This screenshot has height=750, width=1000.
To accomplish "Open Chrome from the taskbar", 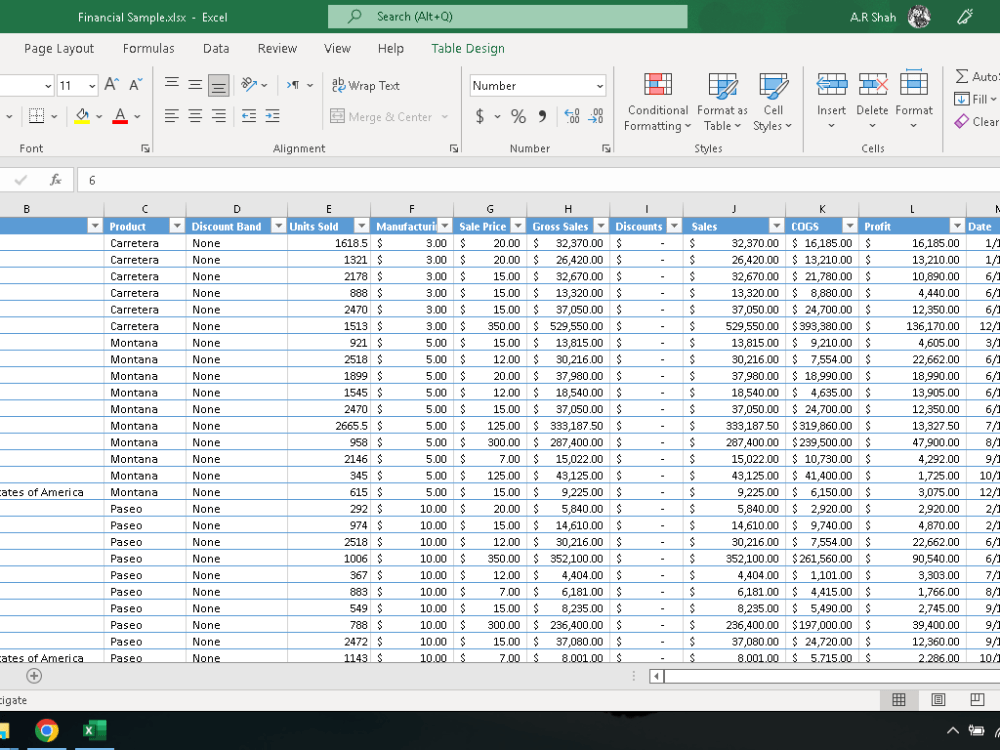I will tap(47, 731).
